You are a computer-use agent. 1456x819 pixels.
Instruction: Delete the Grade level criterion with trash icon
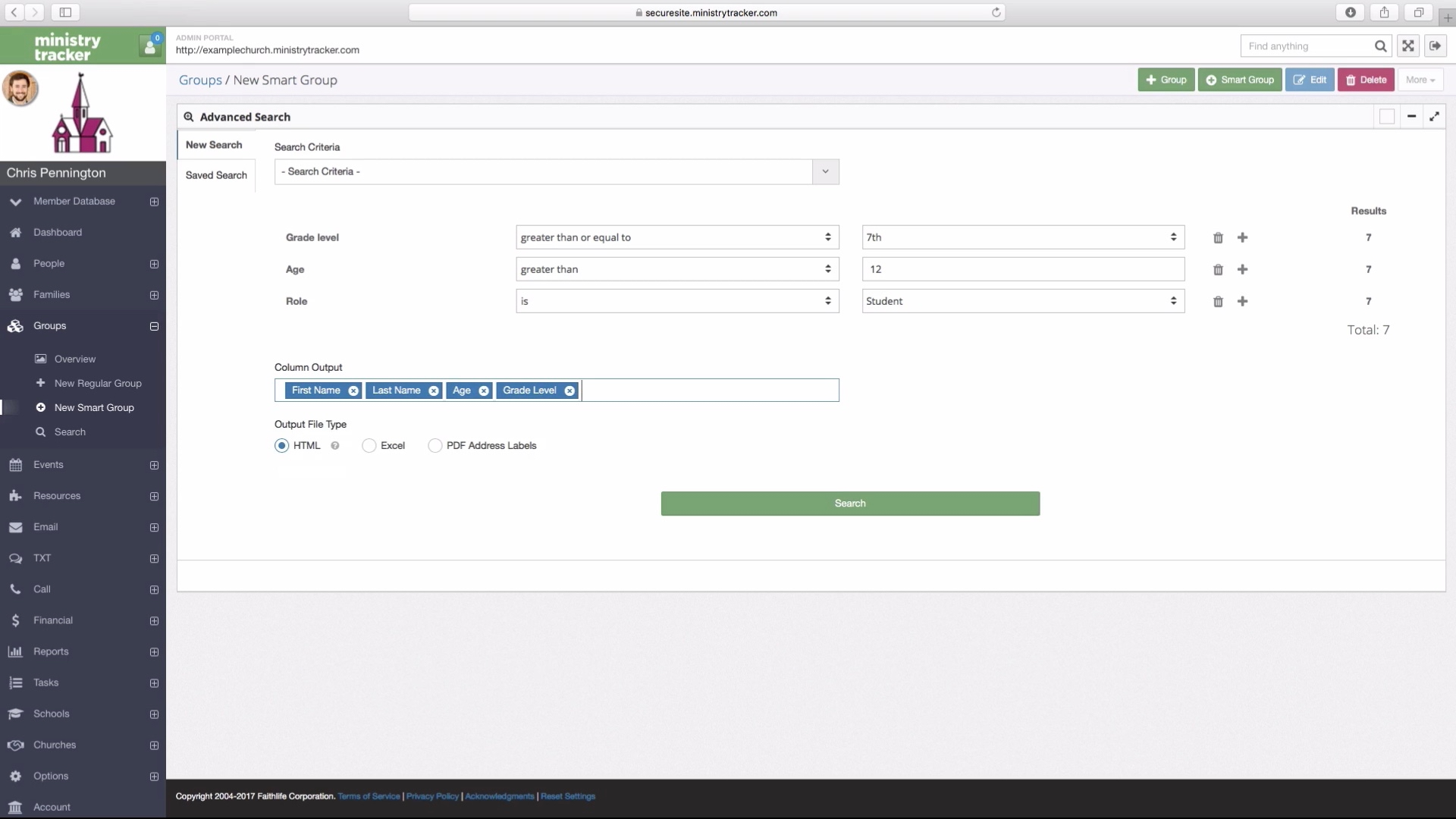pyautogui.click(x=1218, y=237)
